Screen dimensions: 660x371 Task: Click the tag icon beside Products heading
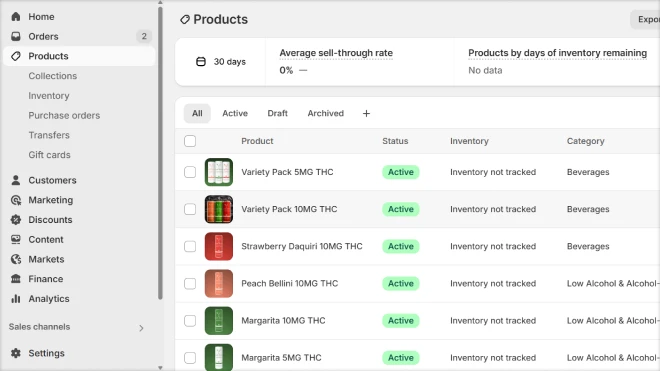pyautogui.click(x=184, y=19)
